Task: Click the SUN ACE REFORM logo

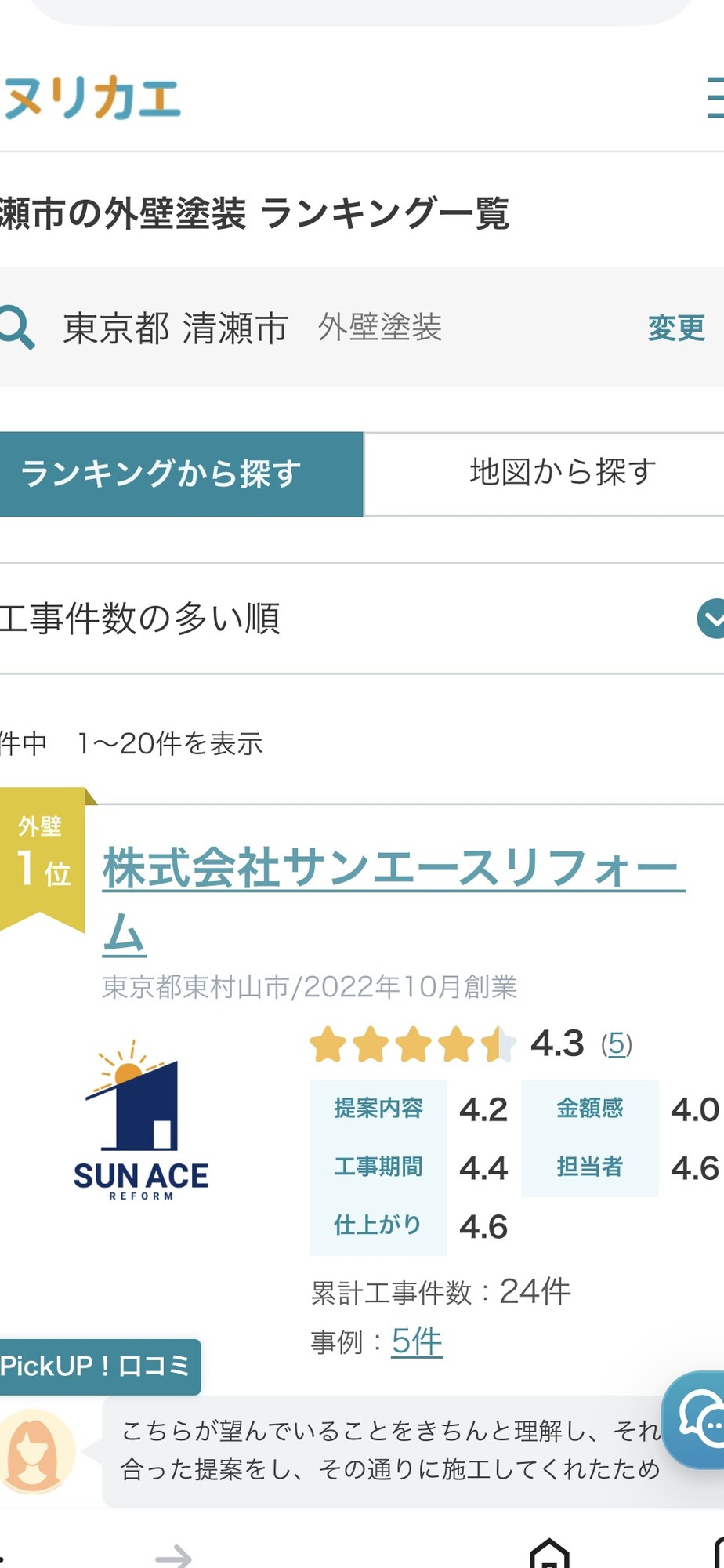Action: [141, 1121]
